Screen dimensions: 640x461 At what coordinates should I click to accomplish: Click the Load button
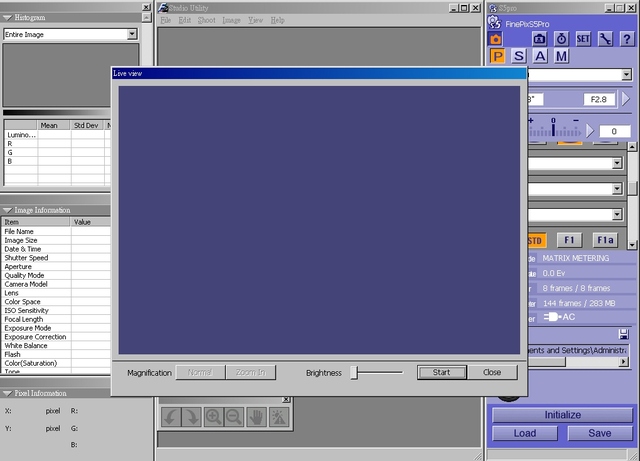[x=525, y=433]
